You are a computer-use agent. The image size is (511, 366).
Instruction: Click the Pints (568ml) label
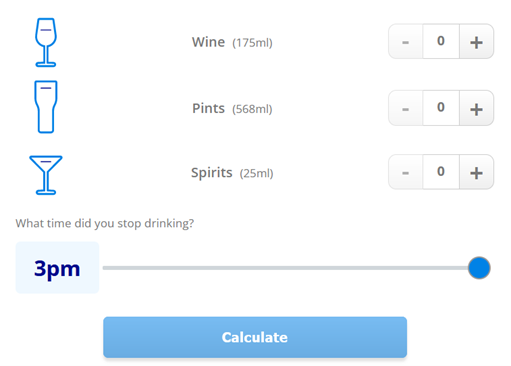pyautogui.click(x=232, y=109)
